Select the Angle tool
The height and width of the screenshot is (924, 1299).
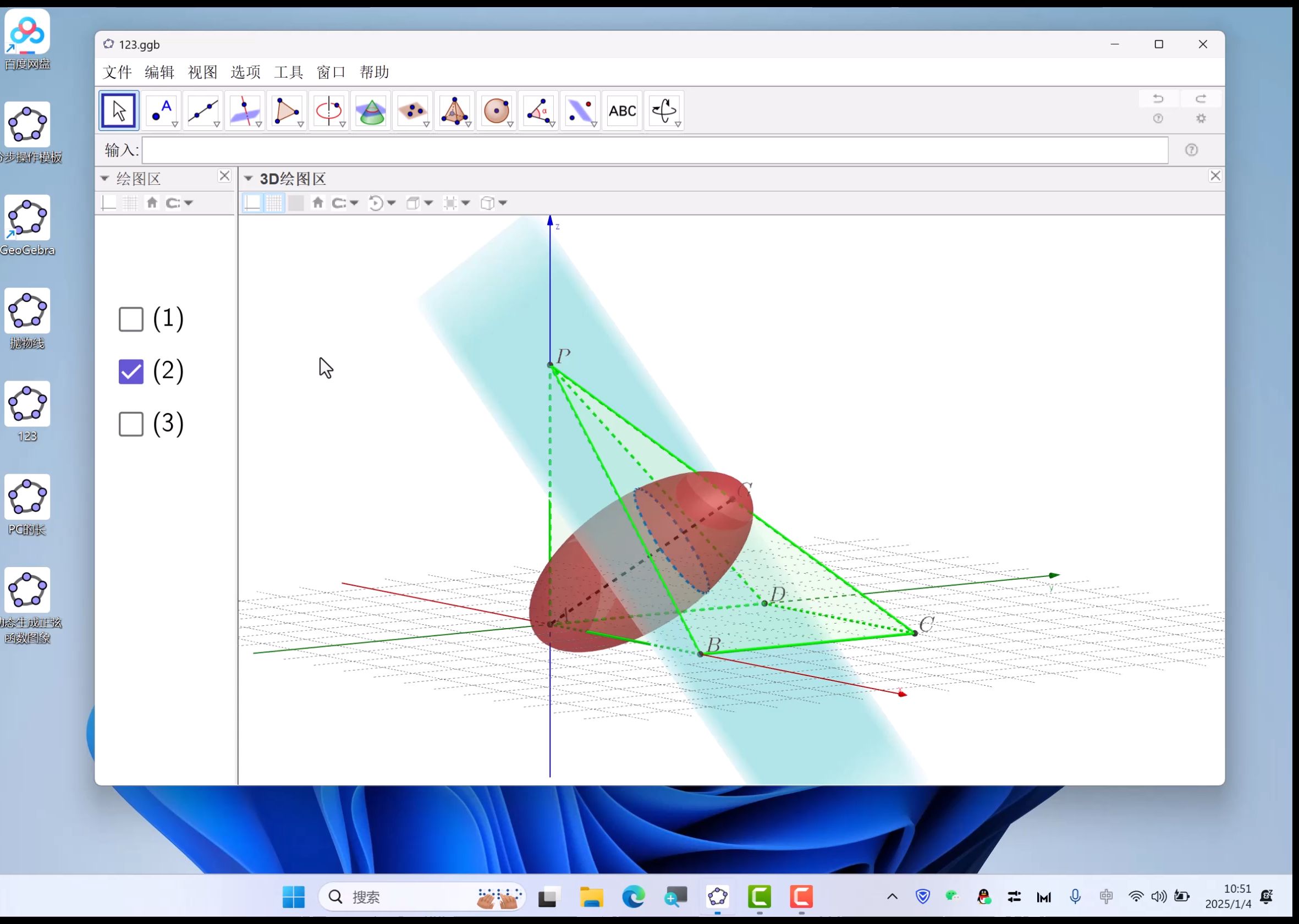538,111
